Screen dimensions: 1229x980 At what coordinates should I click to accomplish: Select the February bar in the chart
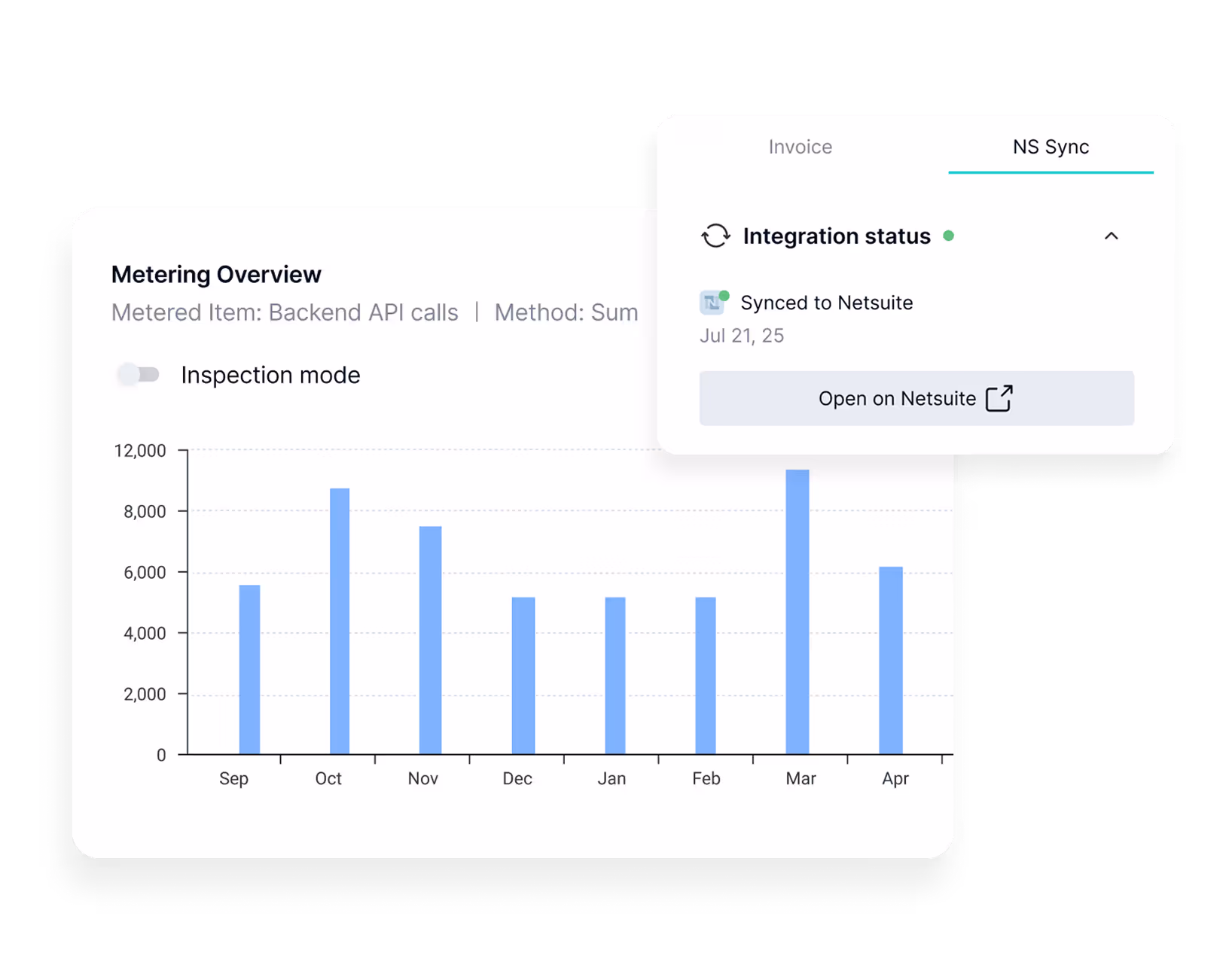click(705, 674)
